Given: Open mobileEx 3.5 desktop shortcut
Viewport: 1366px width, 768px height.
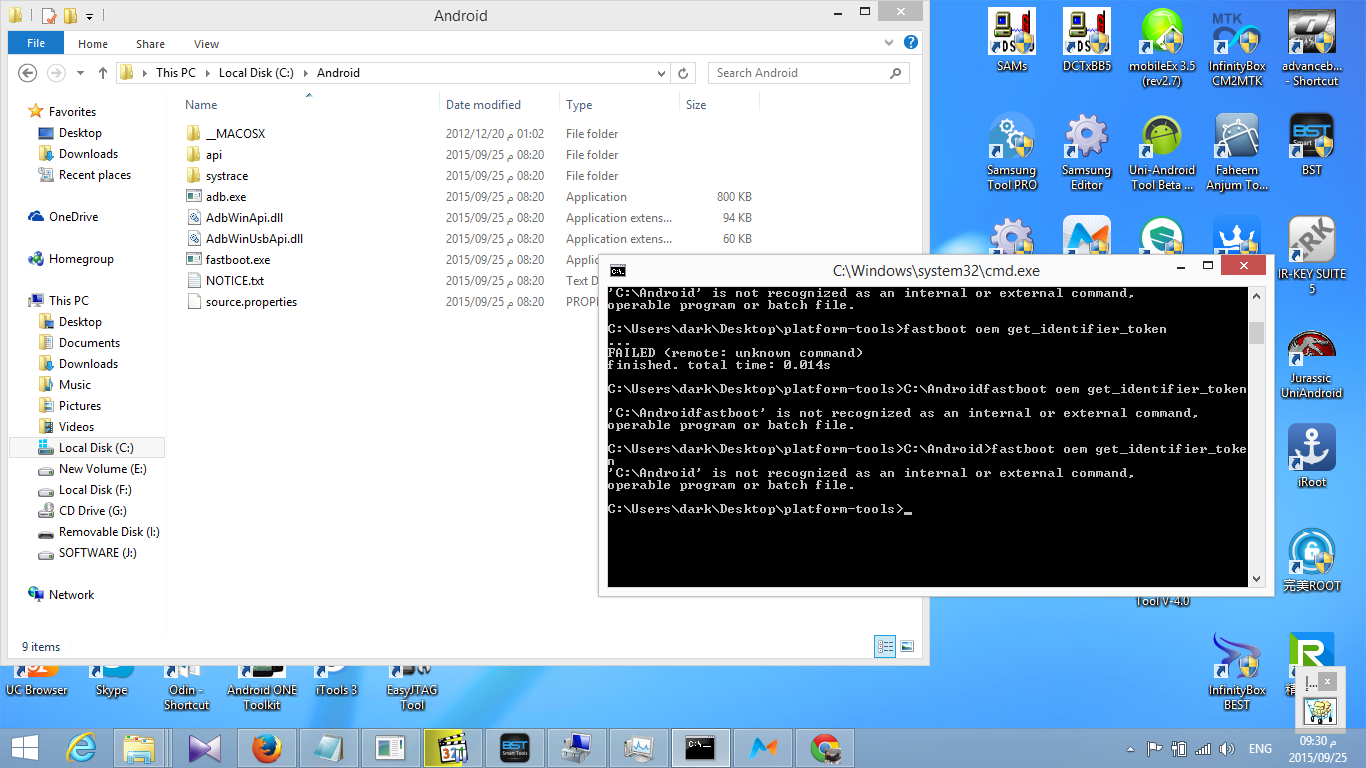Looking at the screenshot, I should click(x=1162, y=48).
